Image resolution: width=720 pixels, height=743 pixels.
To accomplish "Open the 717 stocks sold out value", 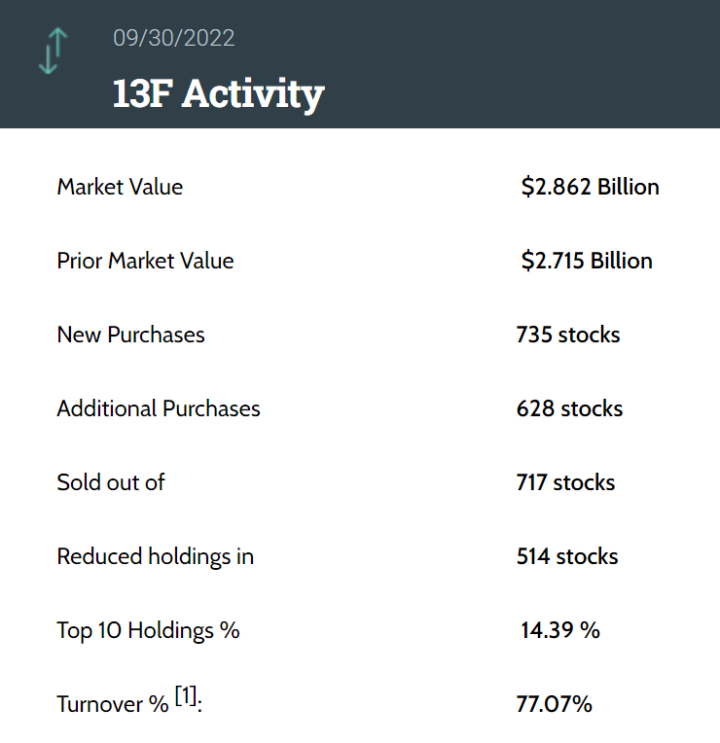I will point(565,482).
